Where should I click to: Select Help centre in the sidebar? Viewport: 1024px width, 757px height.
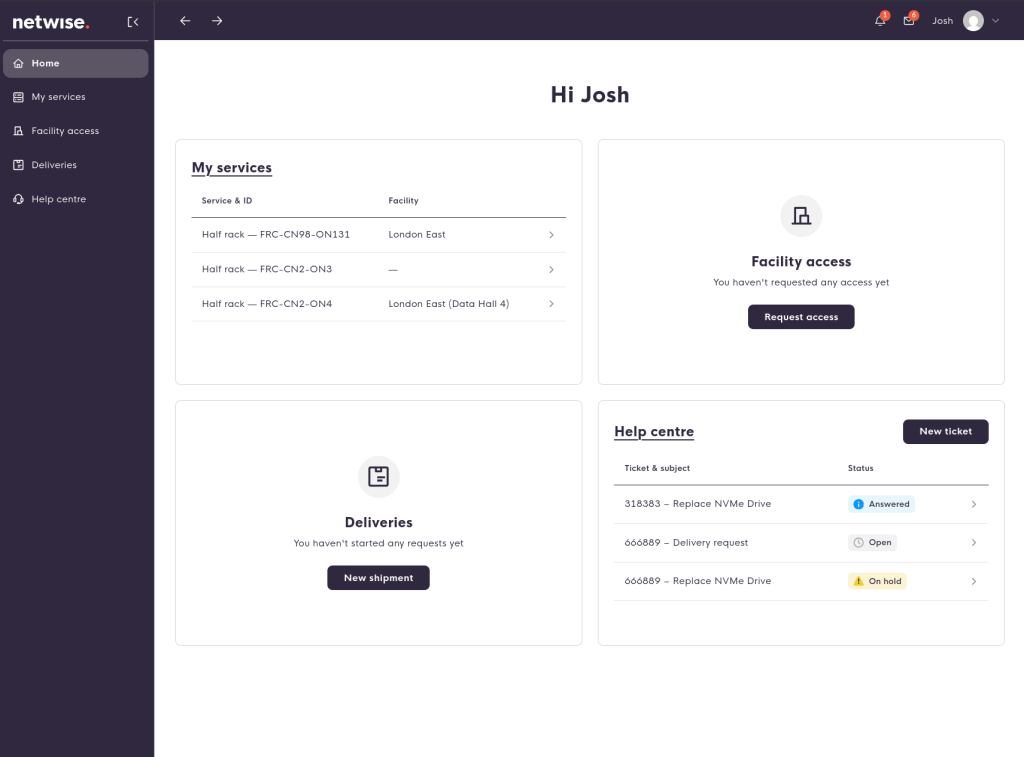tap(58, 199)
